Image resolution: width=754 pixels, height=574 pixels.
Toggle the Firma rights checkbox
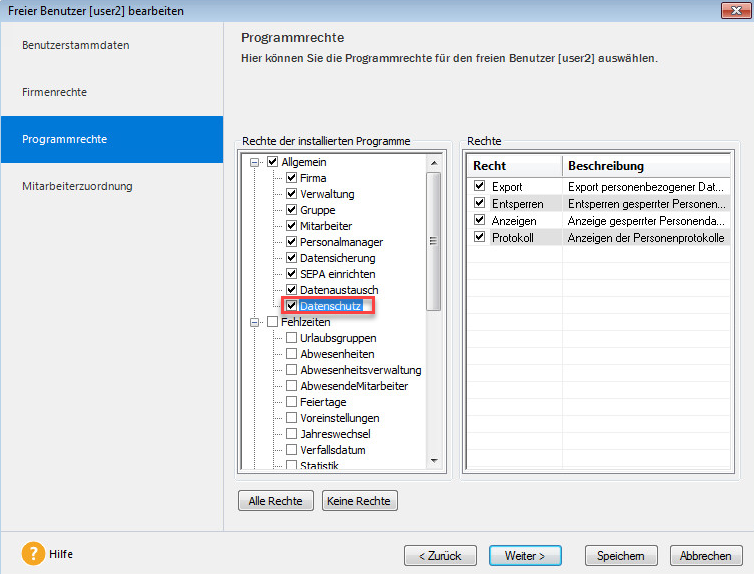[292, 178]
